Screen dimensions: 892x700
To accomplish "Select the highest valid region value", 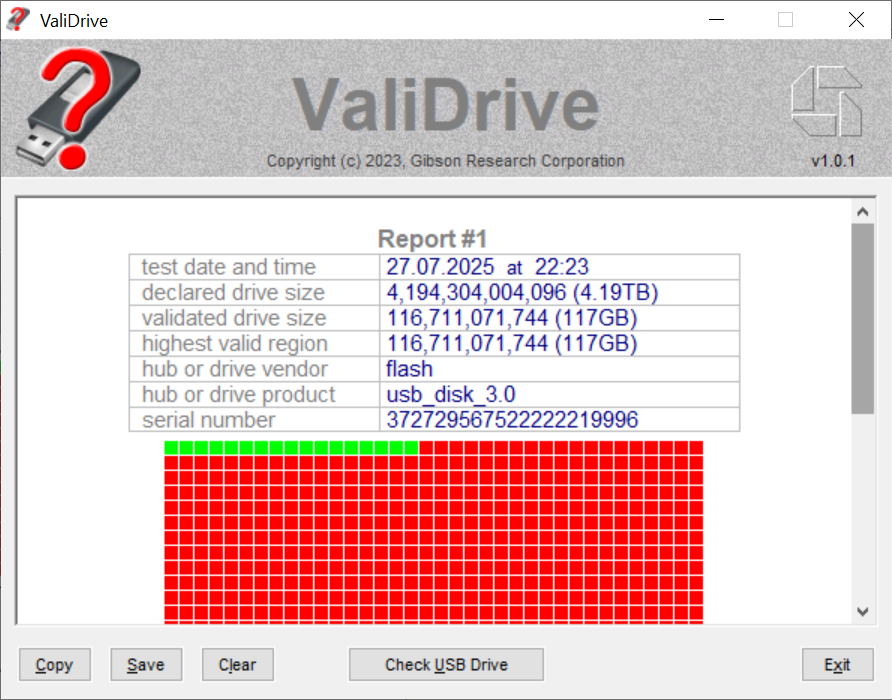I will coord(511,344).
